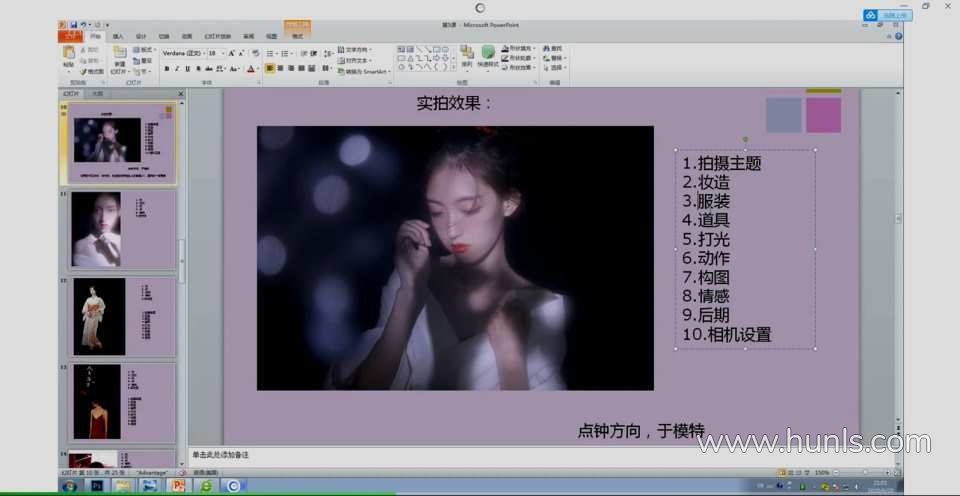Click green browser icon in taskbar

(206, 486)
